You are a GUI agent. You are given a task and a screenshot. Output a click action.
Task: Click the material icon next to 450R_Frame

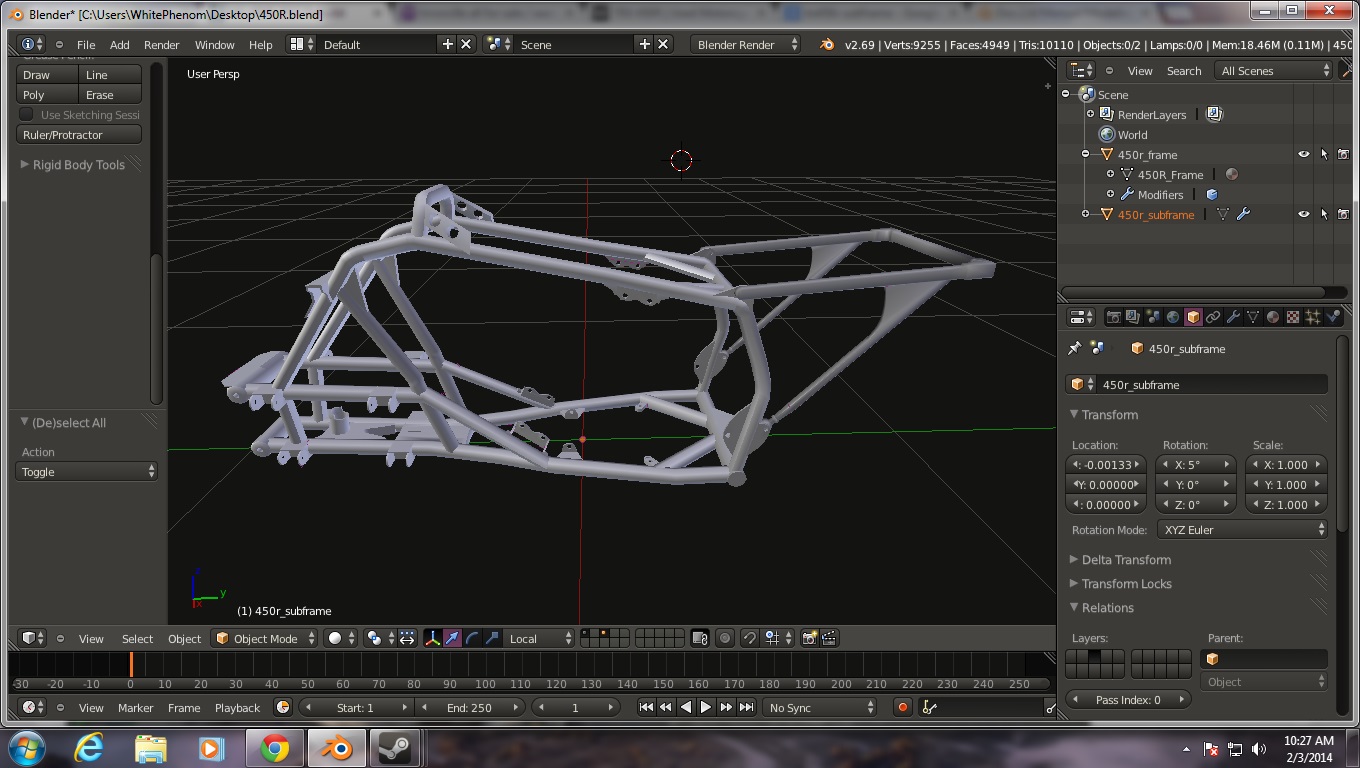(x=1232, y=174)
